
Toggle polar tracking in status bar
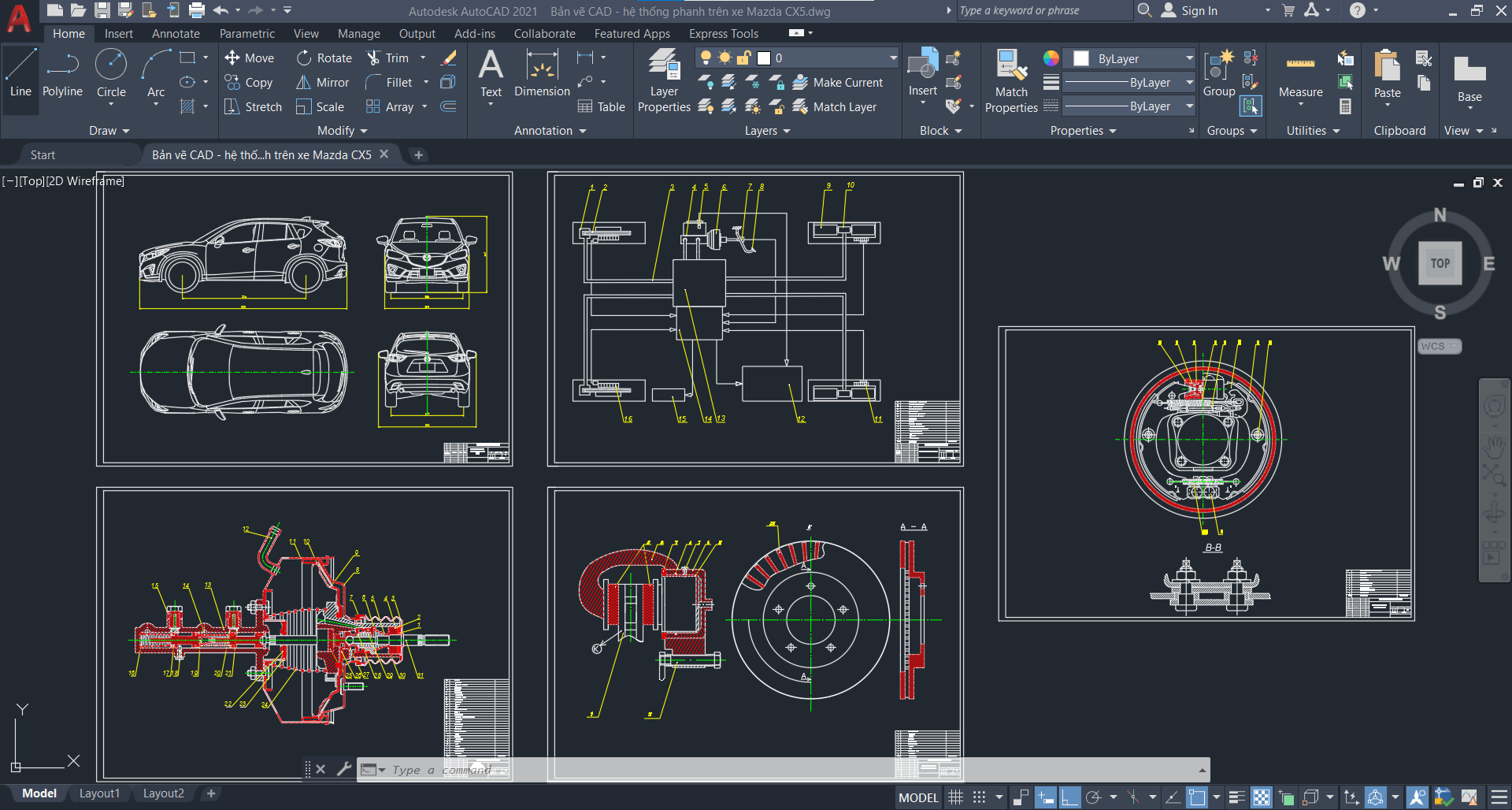click(x=1093, y=797)
